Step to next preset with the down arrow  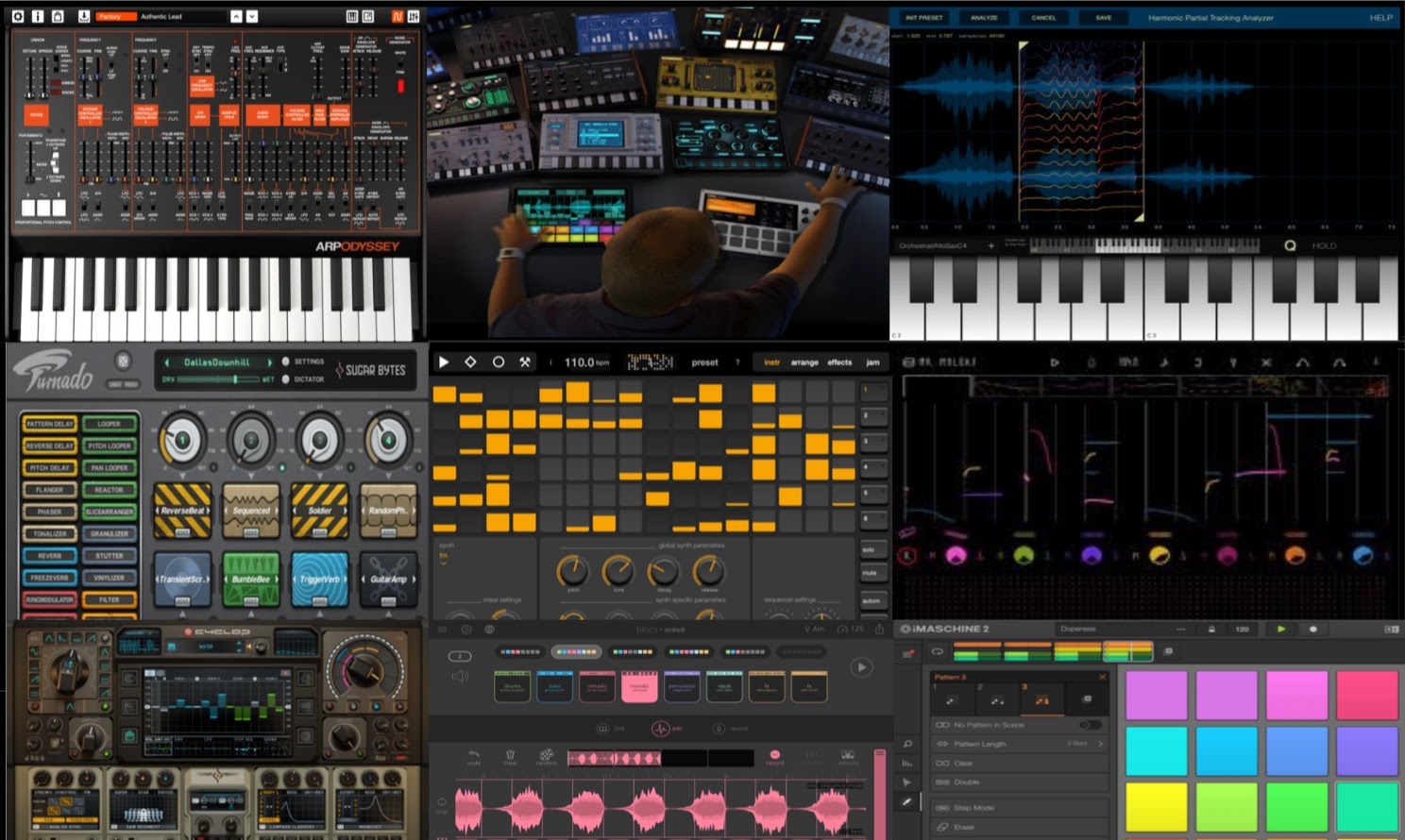252,16
